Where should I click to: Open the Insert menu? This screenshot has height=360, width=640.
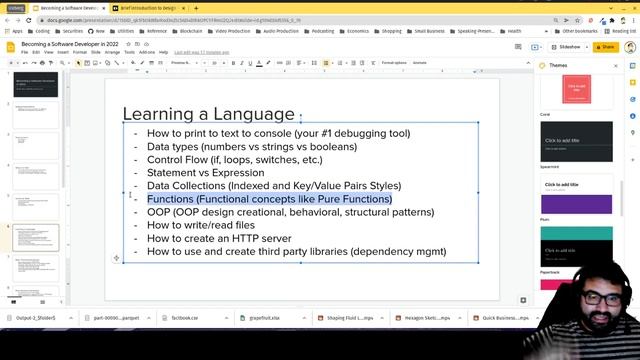coord(63,52)
